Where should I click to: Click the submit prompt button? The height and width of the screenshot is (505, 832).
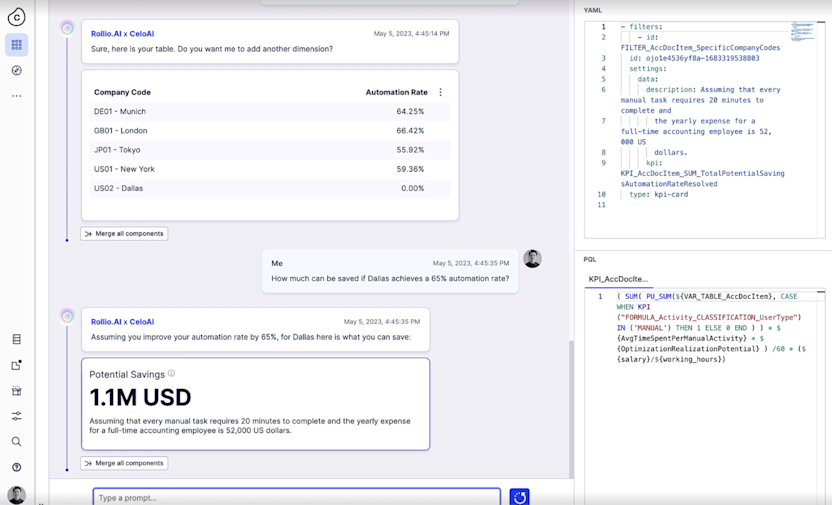click(519, 497)
